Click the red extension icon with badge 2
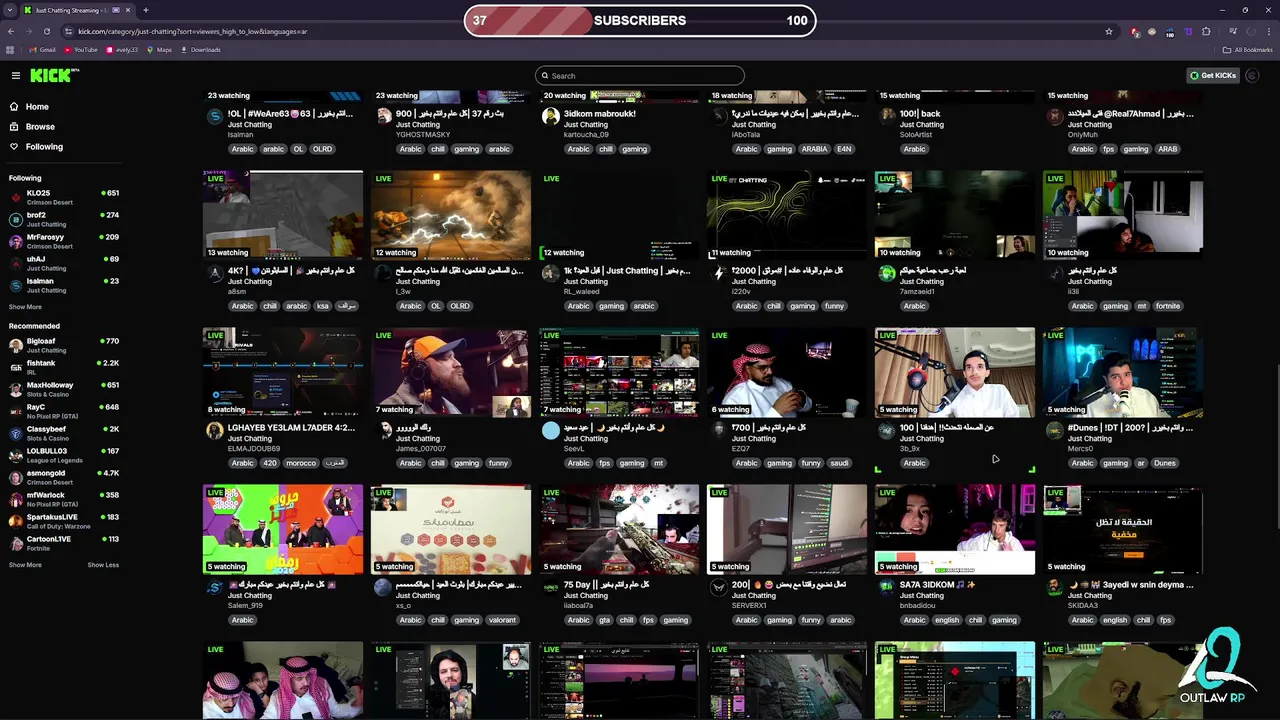The height and width of the screenshot is (720, 1280). pos(1135,31)
